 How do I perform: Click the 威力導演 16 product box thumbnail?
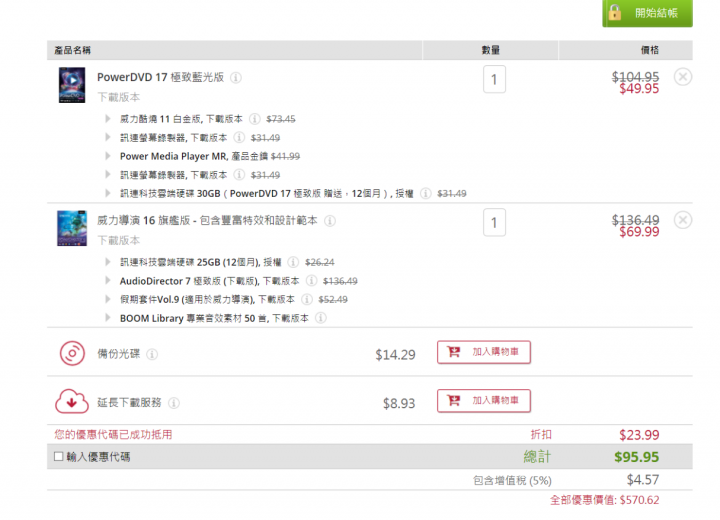72,228
